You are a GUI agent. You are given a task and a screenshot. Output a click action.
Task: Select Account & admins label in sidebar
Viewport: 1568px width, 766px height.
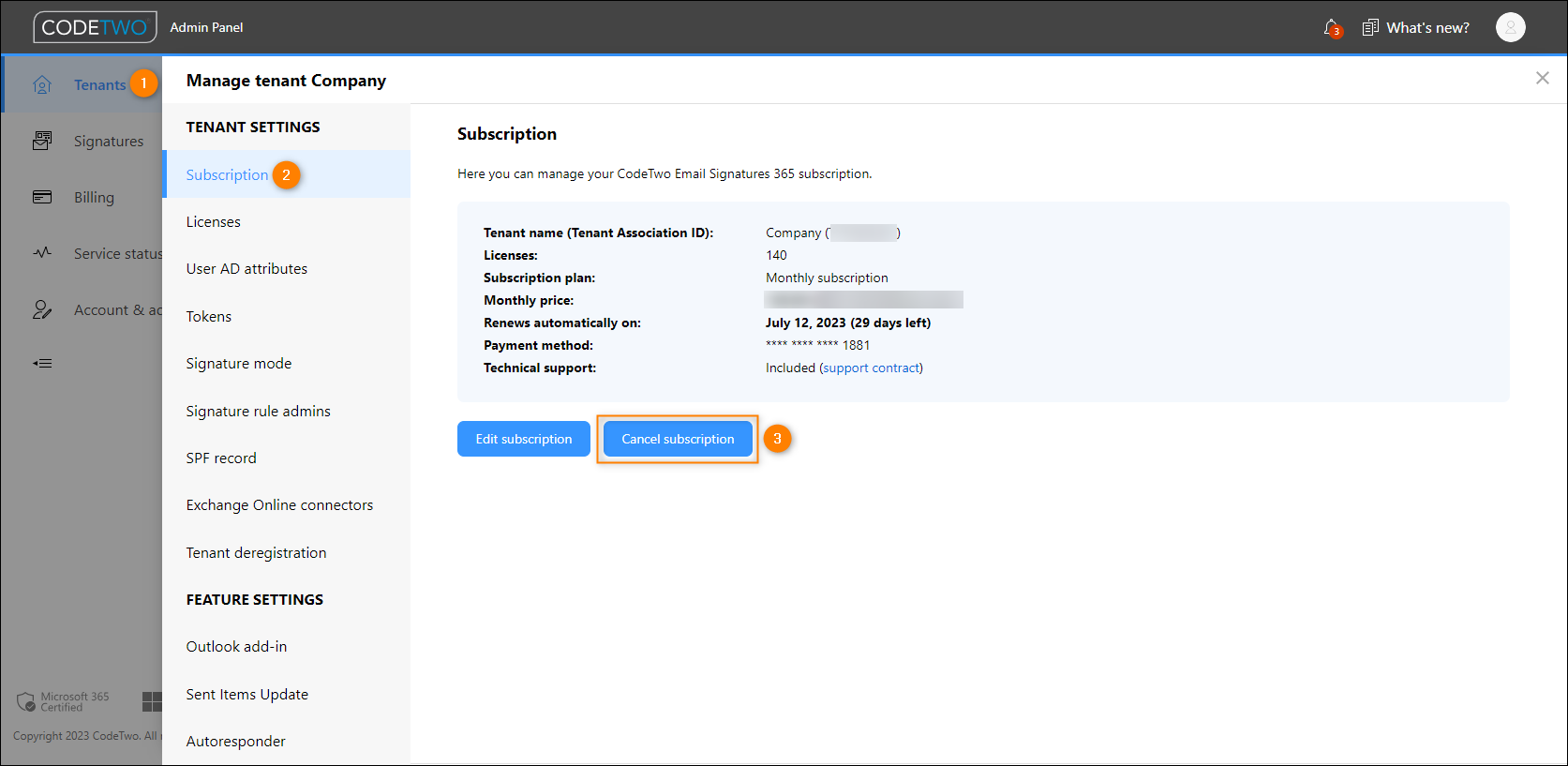coord(118,309)
